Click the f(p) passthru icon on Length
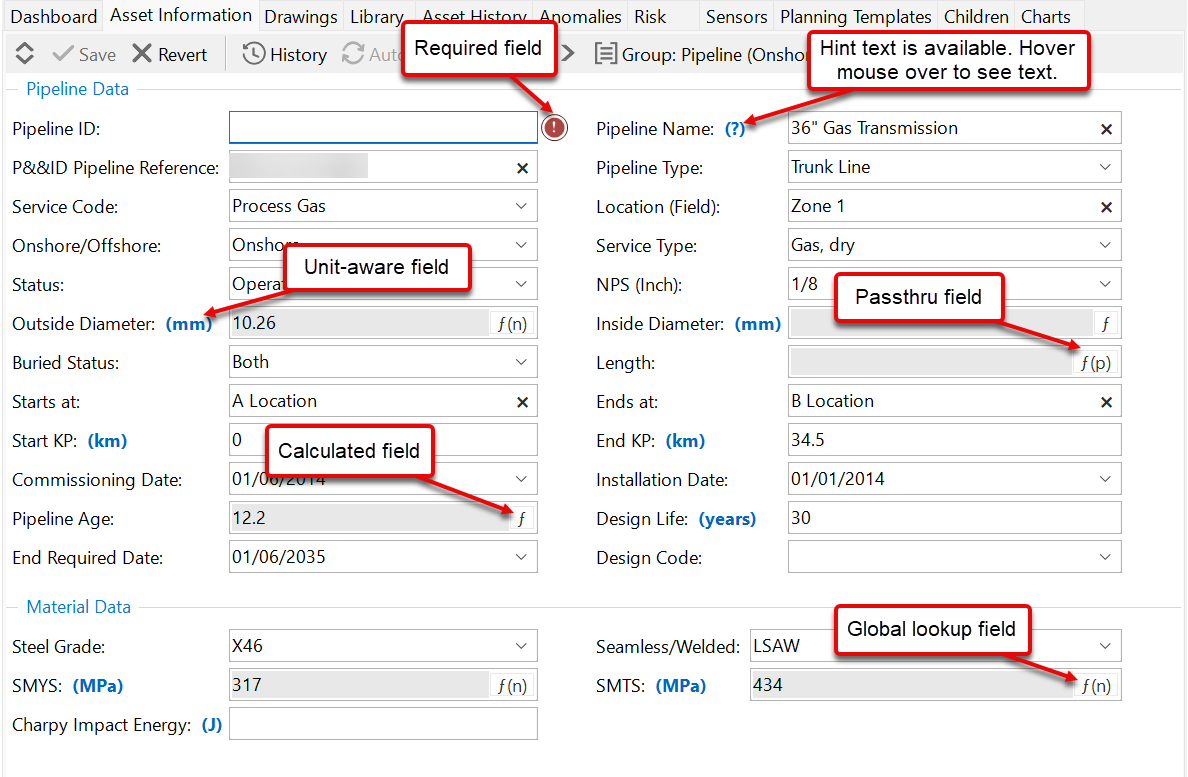The width and height of the screenshot is (1188, 777). tap(1096, 363)
